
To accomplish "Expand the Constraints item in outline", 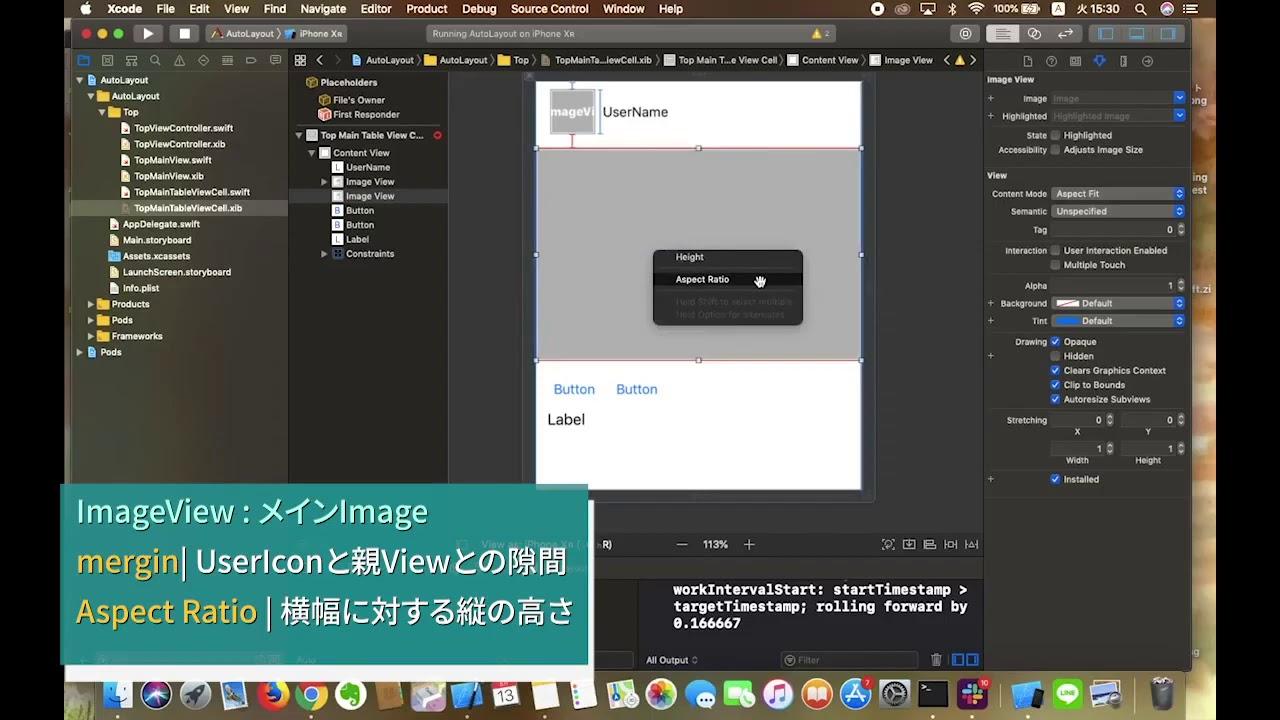I will [324, 254].
